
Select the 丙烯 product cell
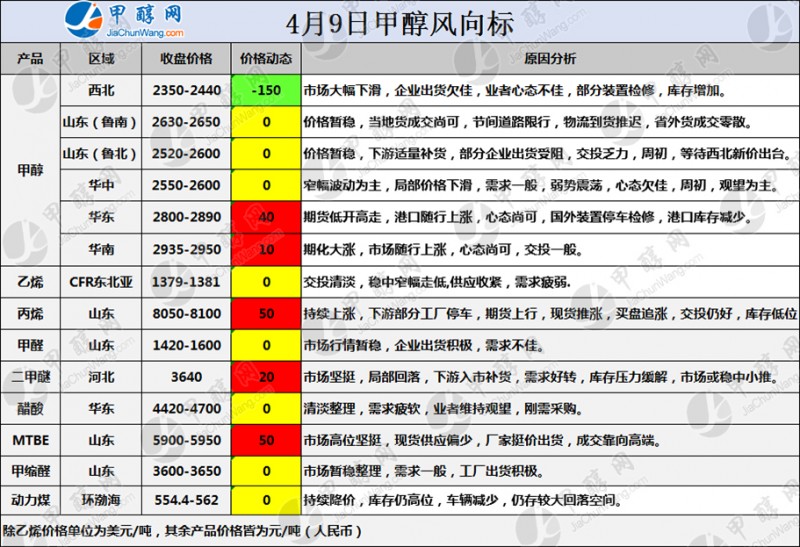coord(31,314)
